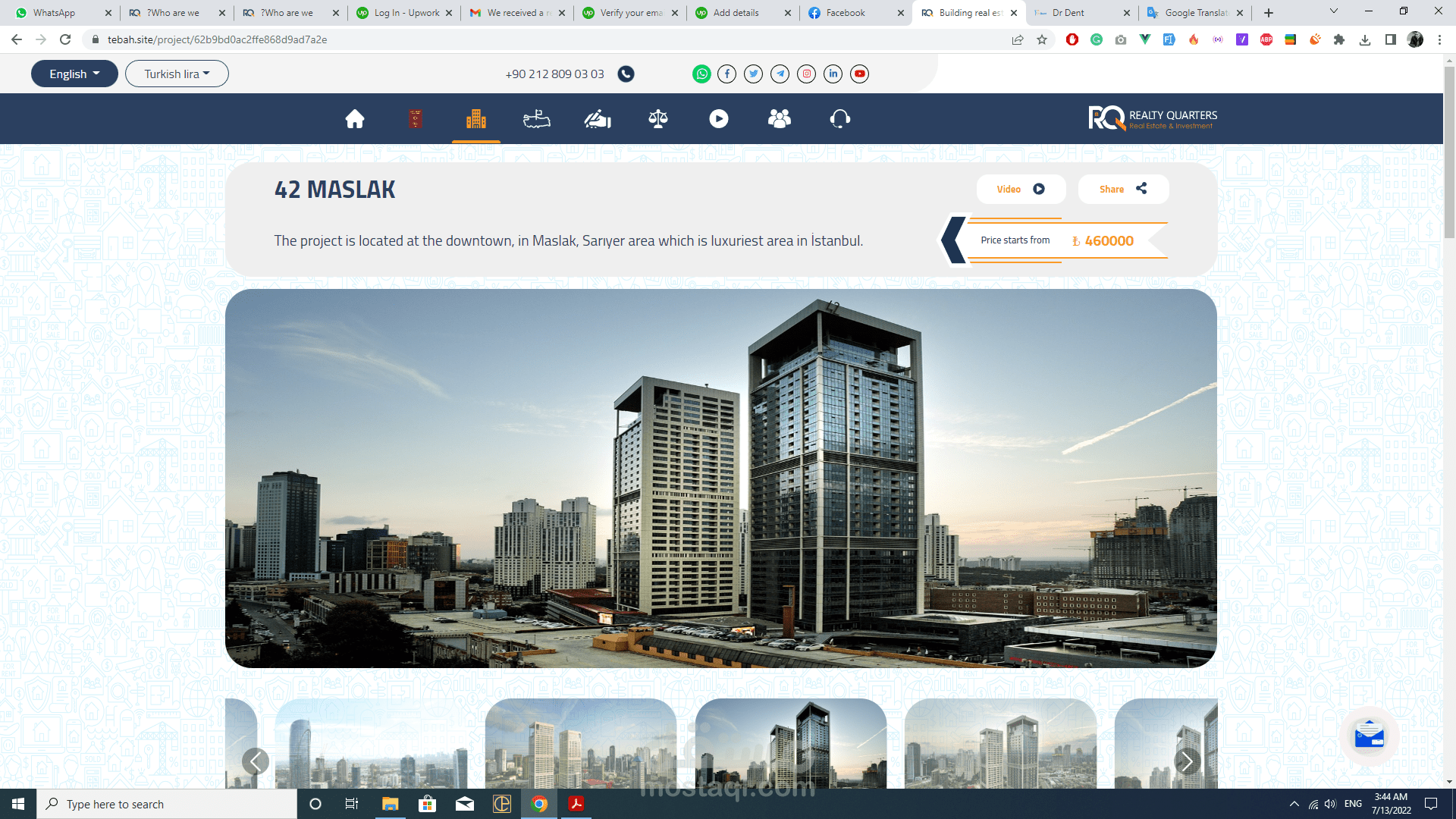Click the Video button
The width and height of the screenshot is (1456, 819).
tap(1021, 190)
